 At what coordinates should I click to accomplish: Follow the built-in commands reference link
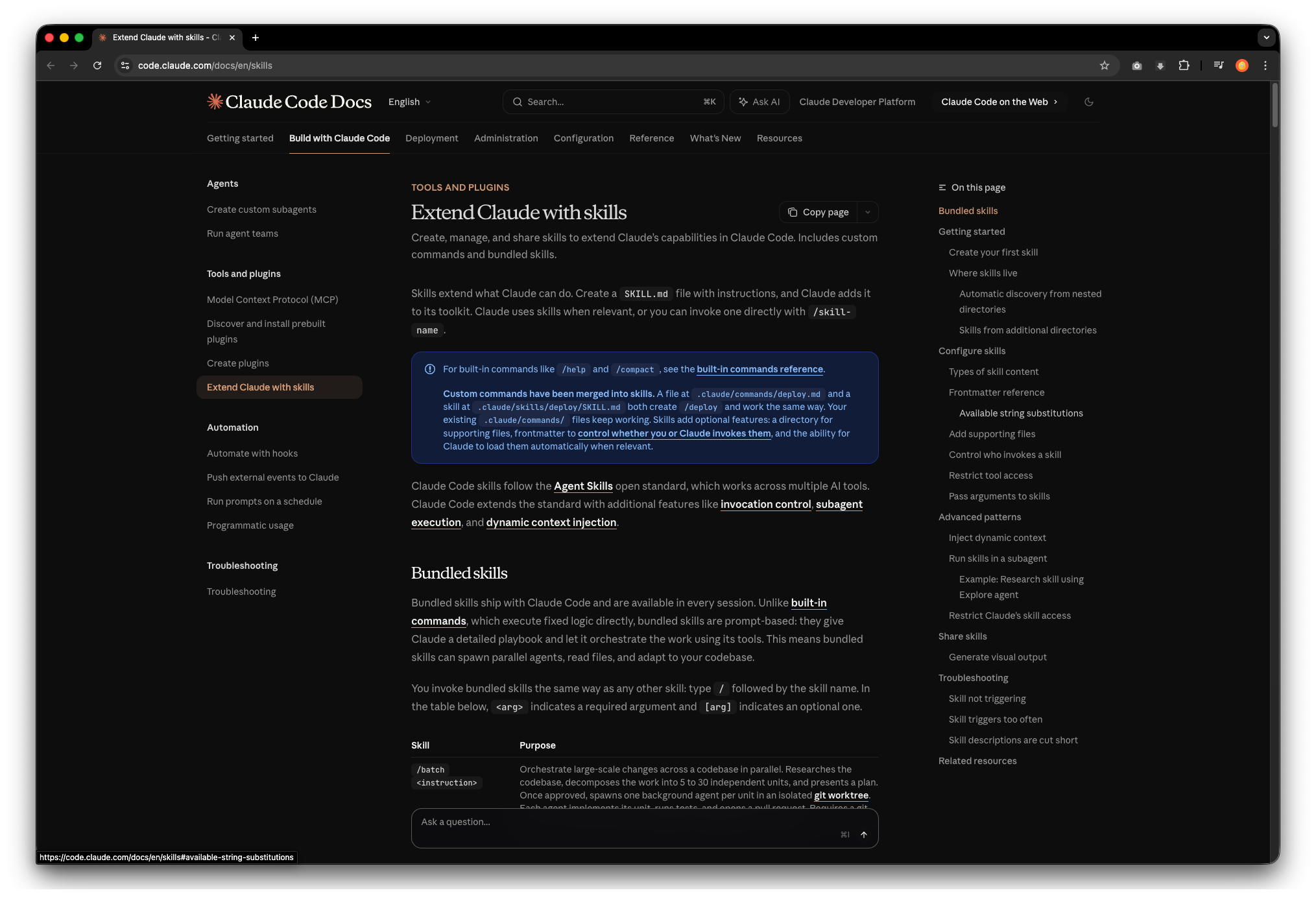point(760,369)
